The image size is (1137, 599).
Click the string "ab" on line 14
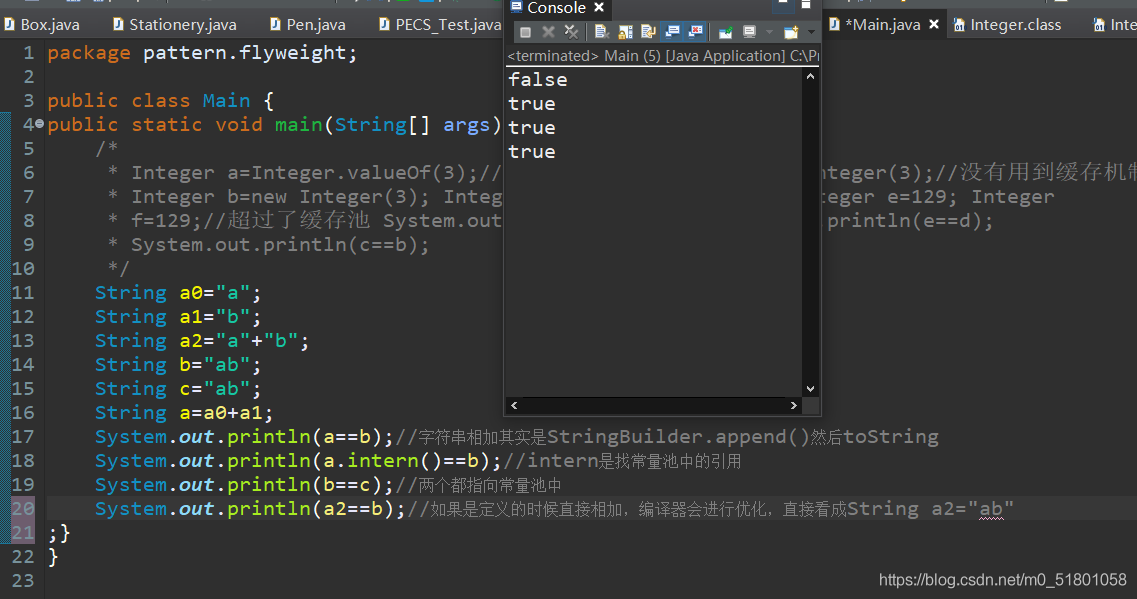click(227, 365)
